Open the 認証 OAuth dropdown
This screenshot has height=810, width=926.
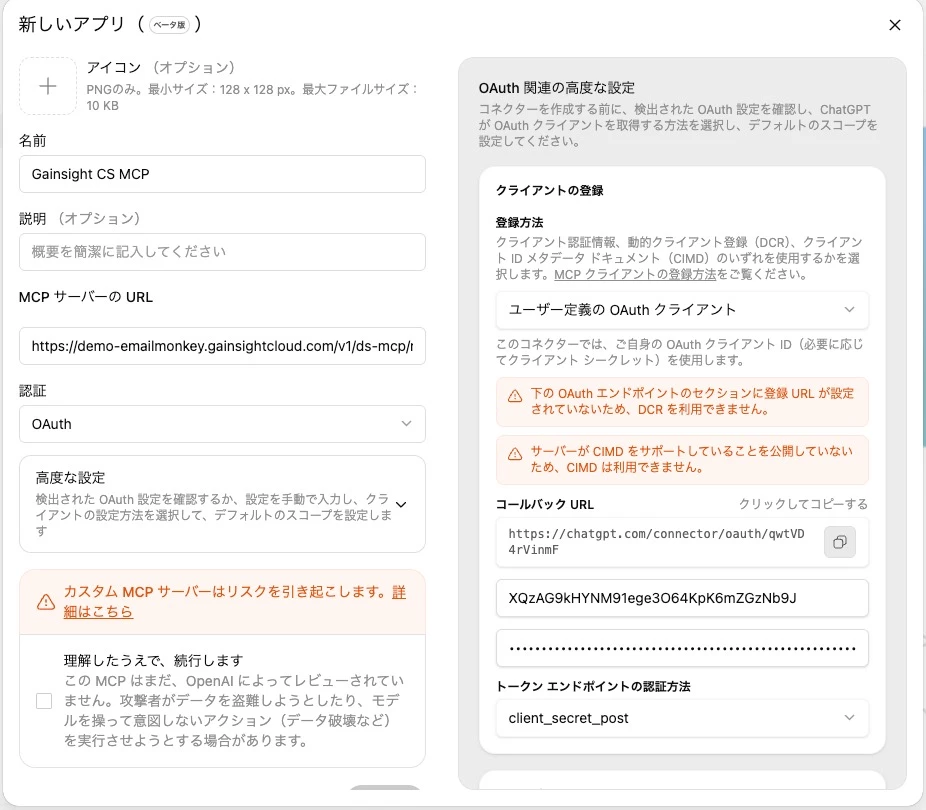[222, 424]
